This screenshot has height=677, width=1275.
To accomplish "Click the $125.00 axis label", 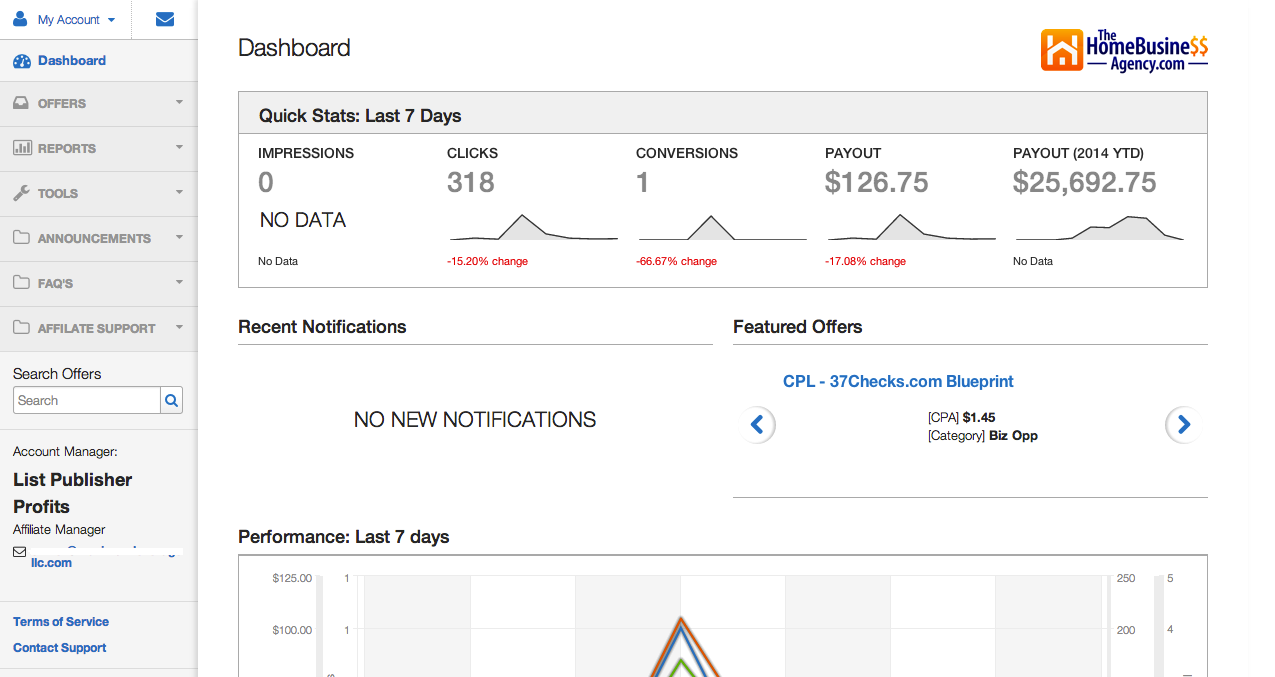I will pos(292,578).
